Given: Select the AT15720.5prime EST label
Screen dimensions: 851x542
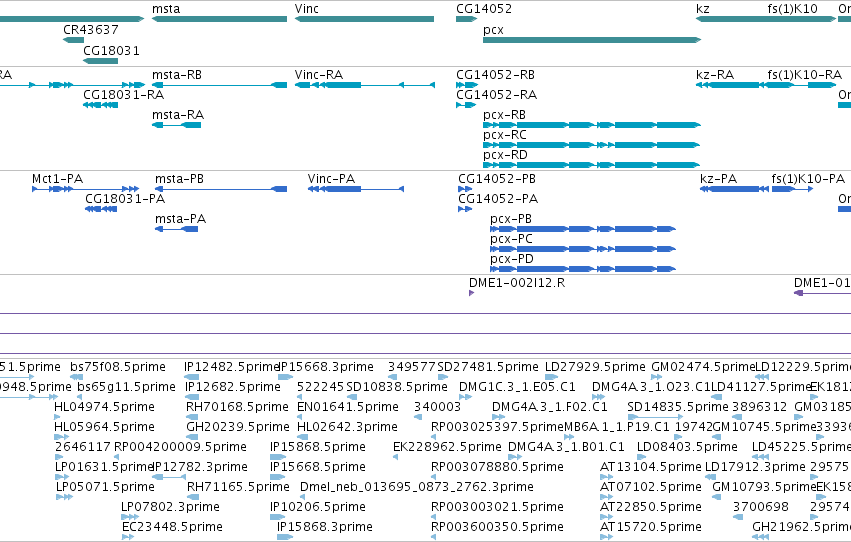Looking at the screenshot, I should click(651, 528).
